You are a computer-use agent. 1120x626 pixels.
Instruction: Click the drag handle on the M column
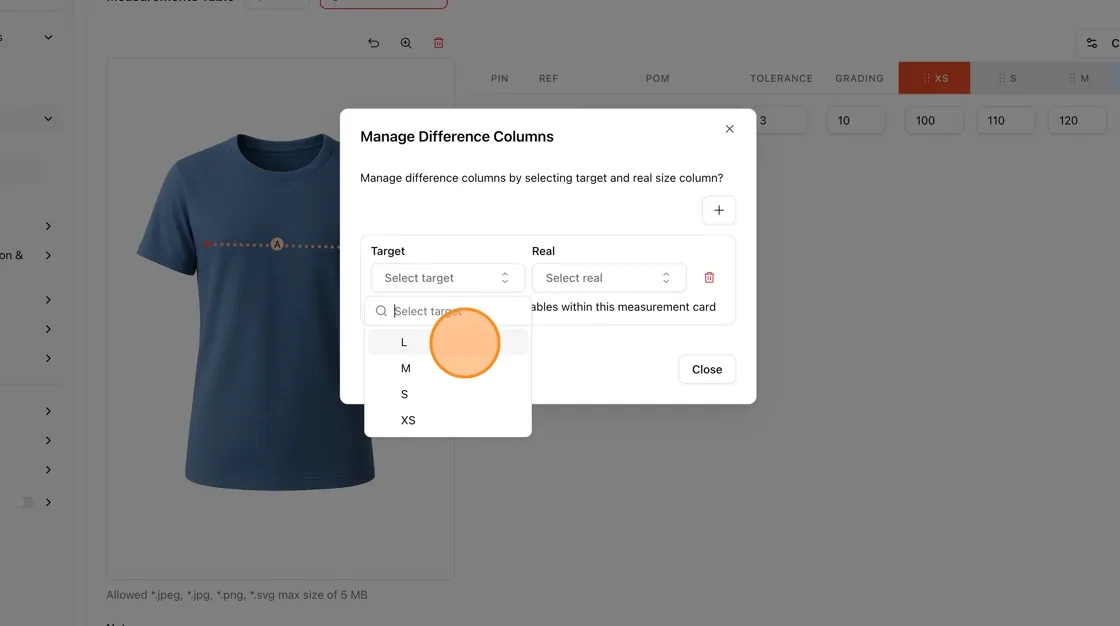(1071, 79)
